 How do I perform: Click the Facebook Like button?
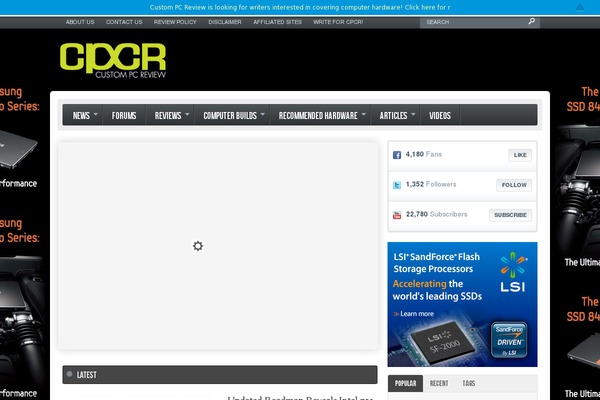click(520, 155)
